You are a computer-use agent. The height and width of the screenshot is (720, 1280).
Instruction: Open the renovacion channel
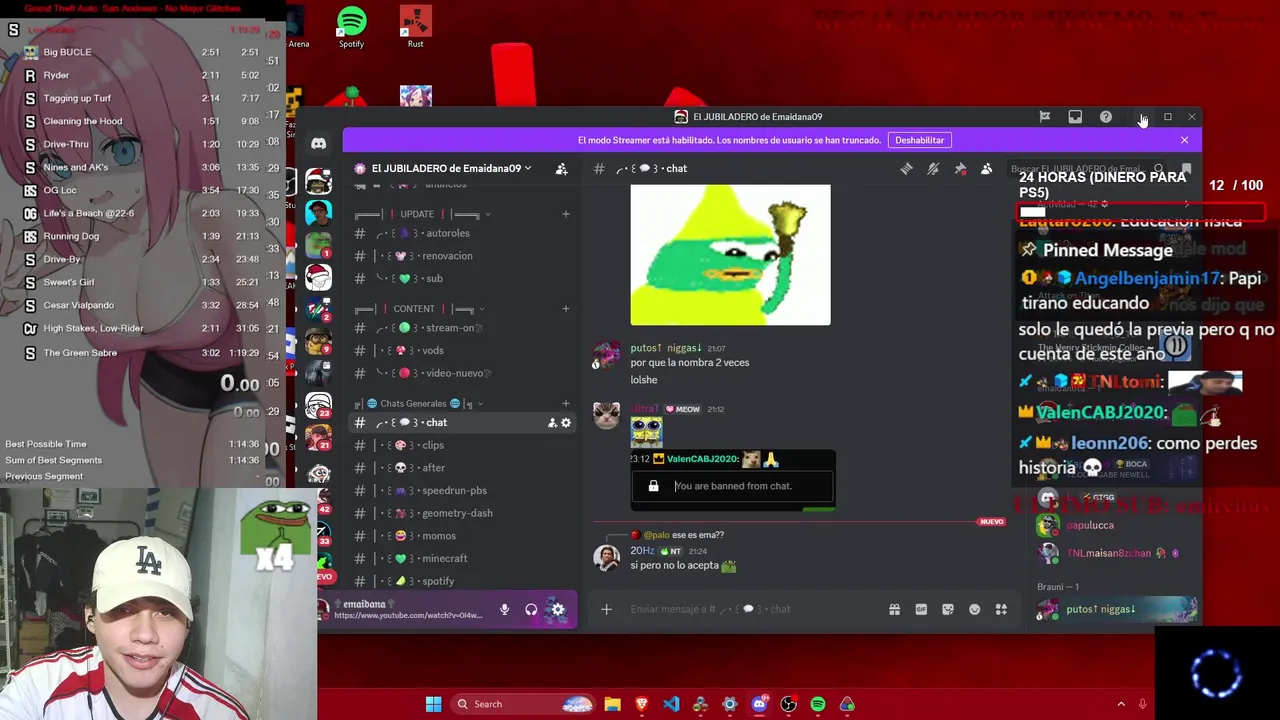461,256
